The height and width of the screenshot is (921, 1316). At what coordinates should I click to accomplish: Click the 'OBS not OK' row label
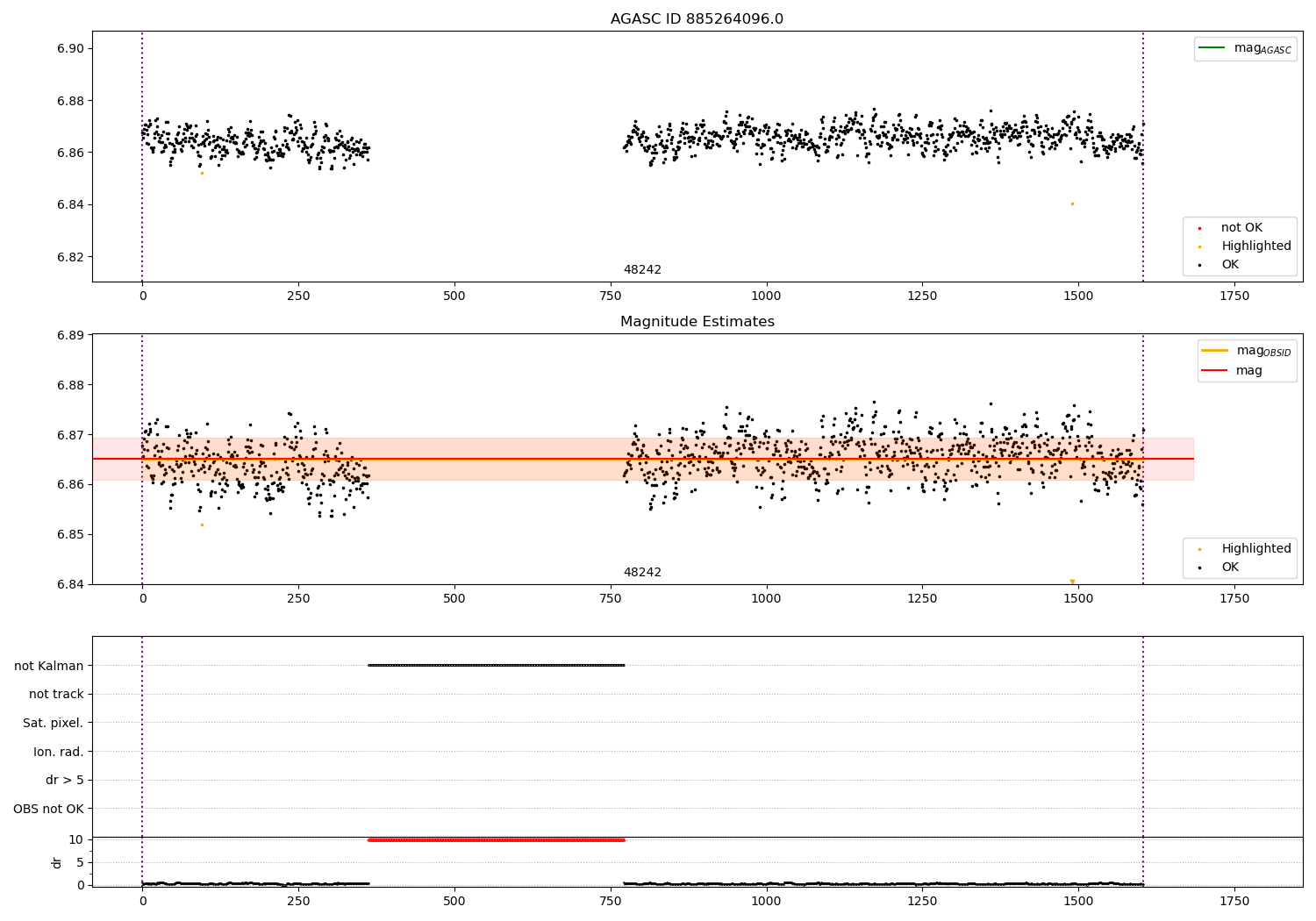point(48,810)
